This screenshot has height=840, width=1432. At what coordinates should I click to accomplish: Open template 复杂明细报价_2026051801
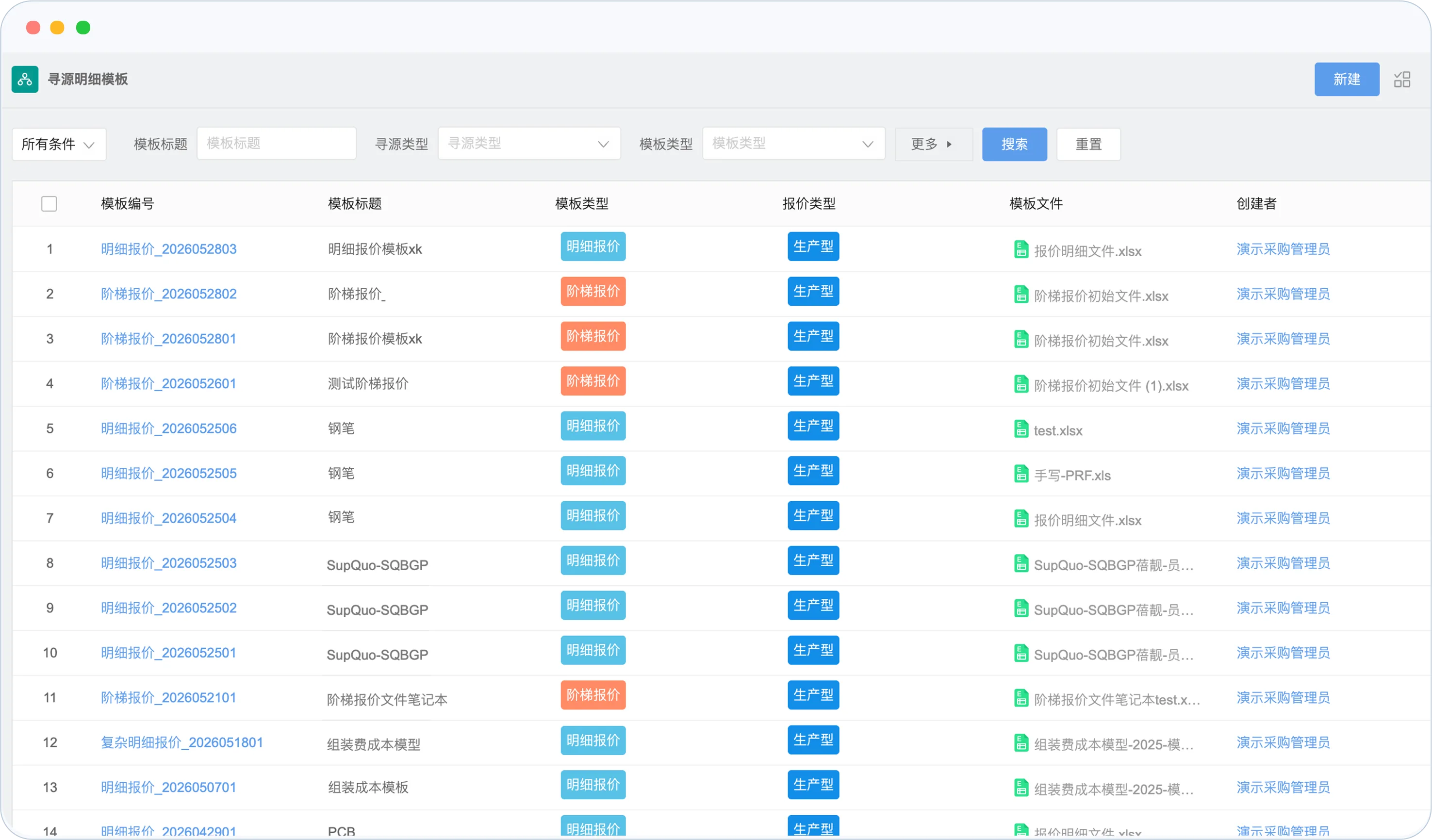point(182,743)
